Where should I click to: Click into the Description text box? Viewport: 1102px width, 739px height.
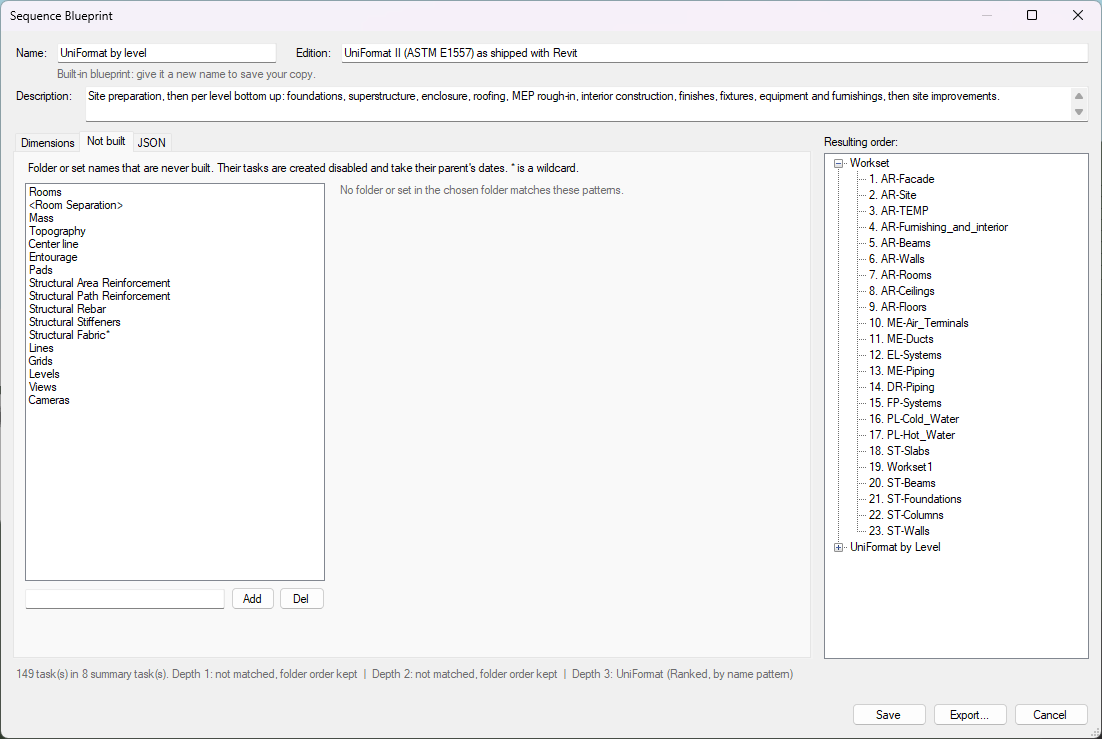point(577,104)
